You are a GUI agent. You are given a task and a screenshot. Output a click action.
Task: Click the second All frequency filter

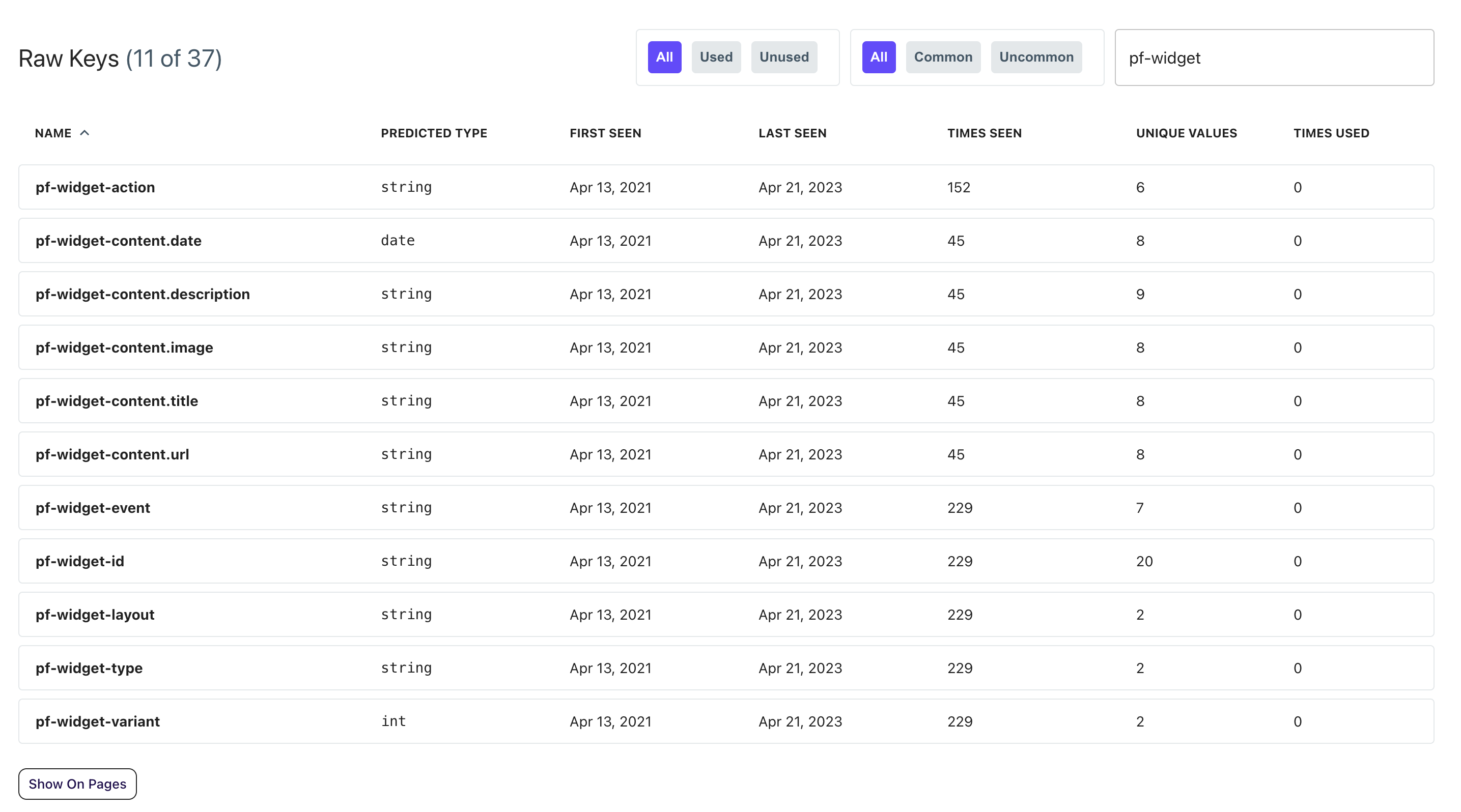click(879, 57)
